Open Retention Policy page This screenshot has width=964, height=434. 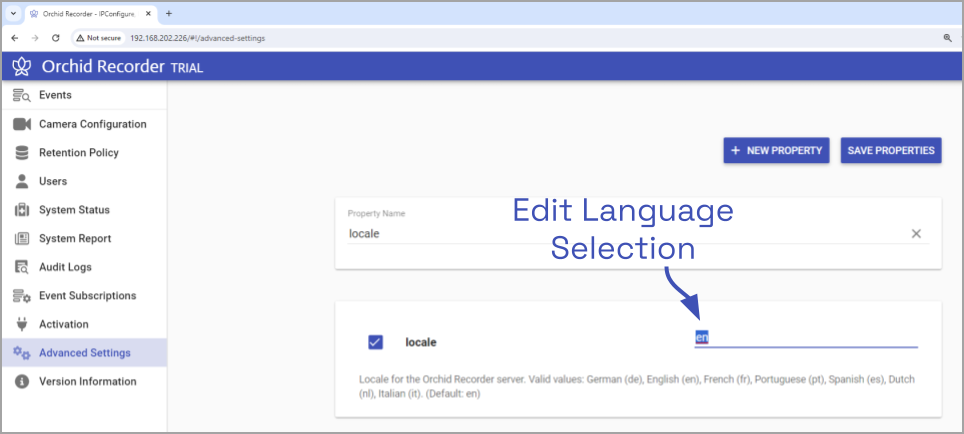coord(84,152)
